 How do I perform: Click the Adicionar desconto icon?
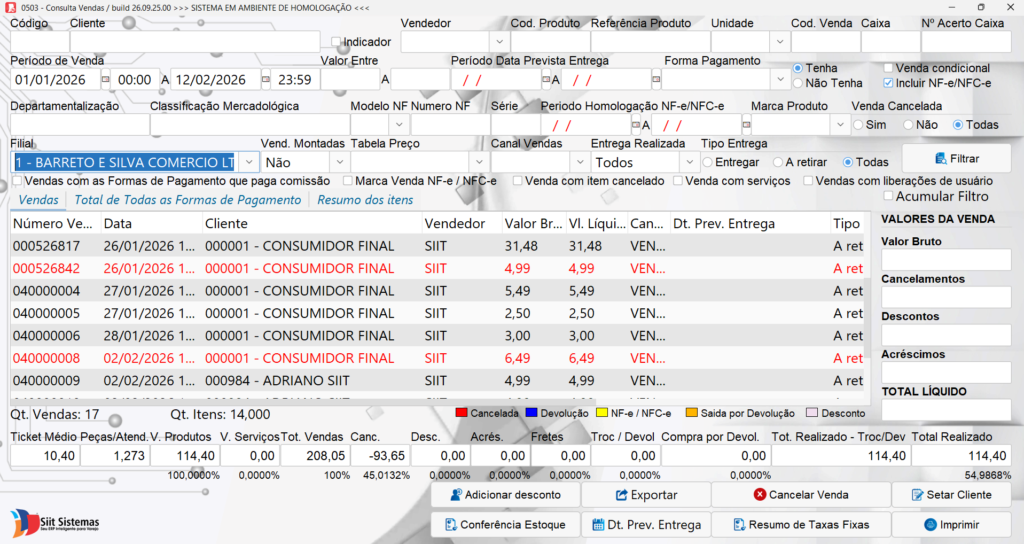click(456, 495)
